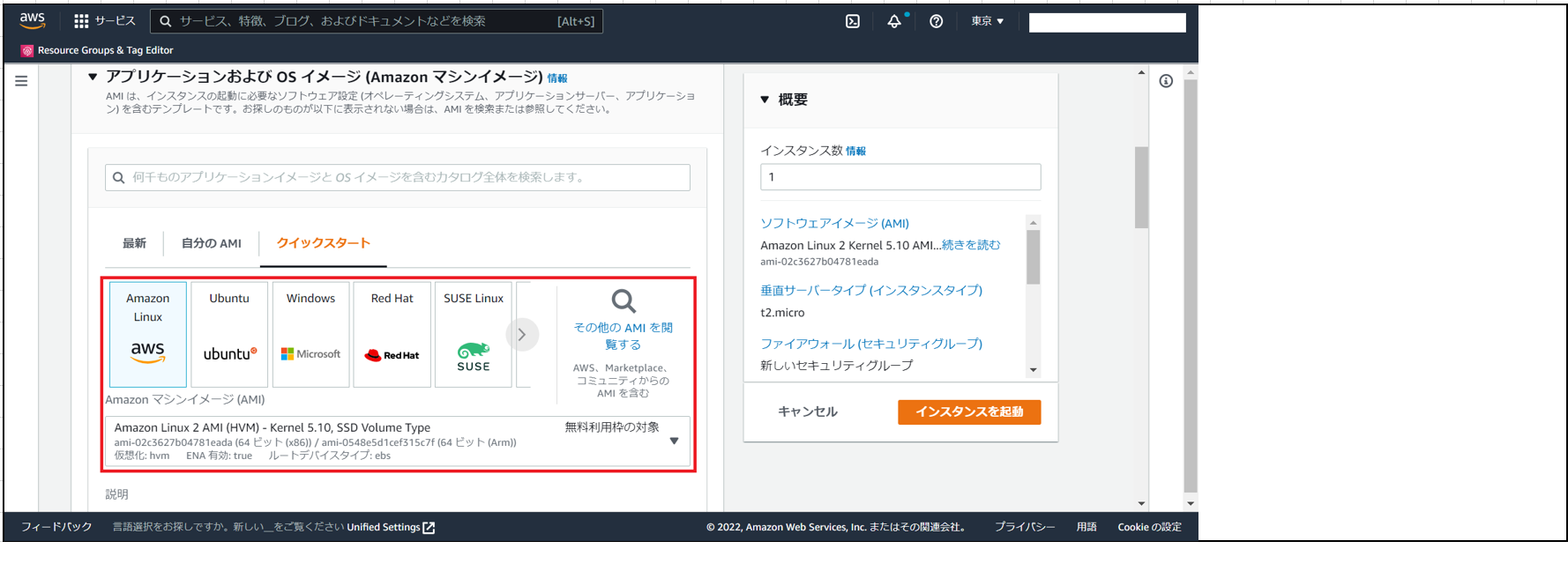Select the SUSE Linux AMI tile
Screen dimensions: 1568x571
(474, 334)
